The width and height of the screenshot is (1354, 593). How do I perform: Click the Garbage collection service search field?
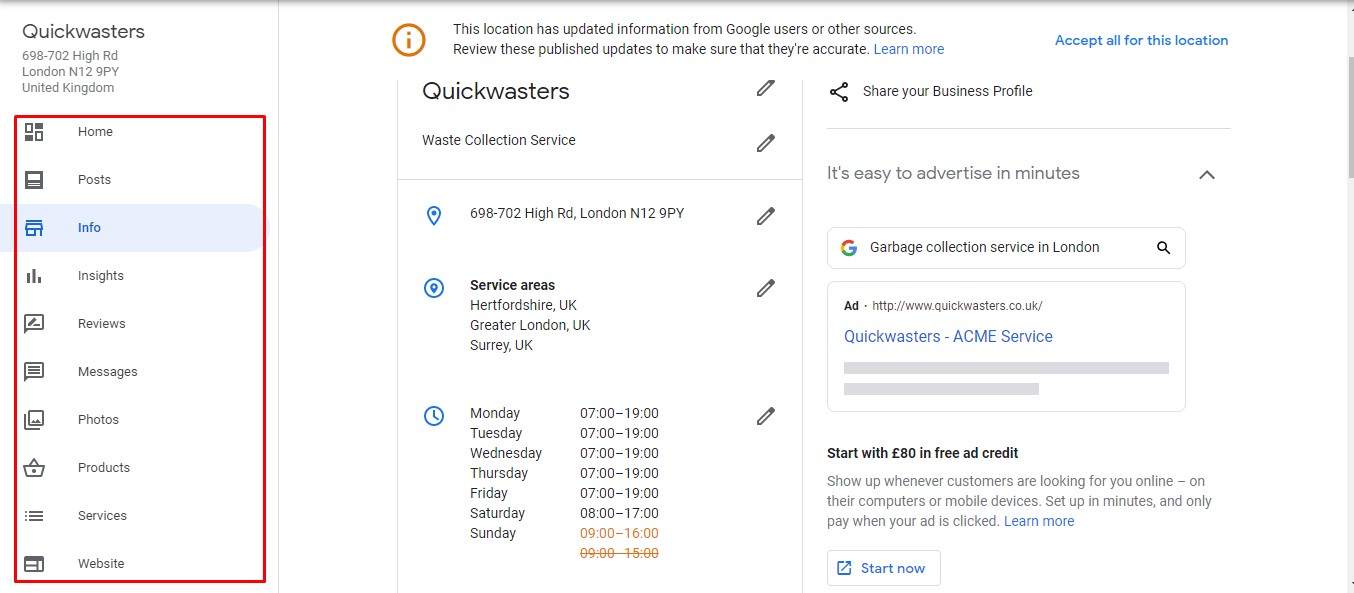1006,248
